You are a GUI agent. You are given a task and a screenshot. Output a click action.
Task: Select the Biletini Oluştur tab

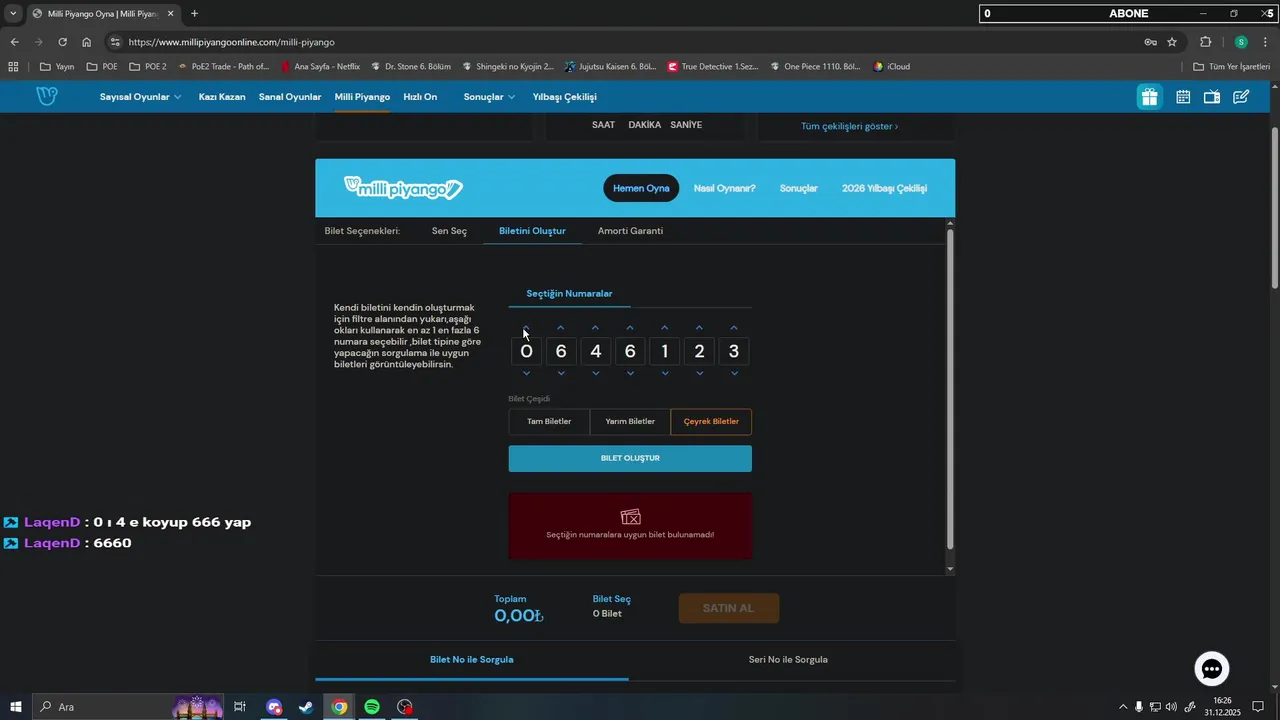[x=532, y=231]
